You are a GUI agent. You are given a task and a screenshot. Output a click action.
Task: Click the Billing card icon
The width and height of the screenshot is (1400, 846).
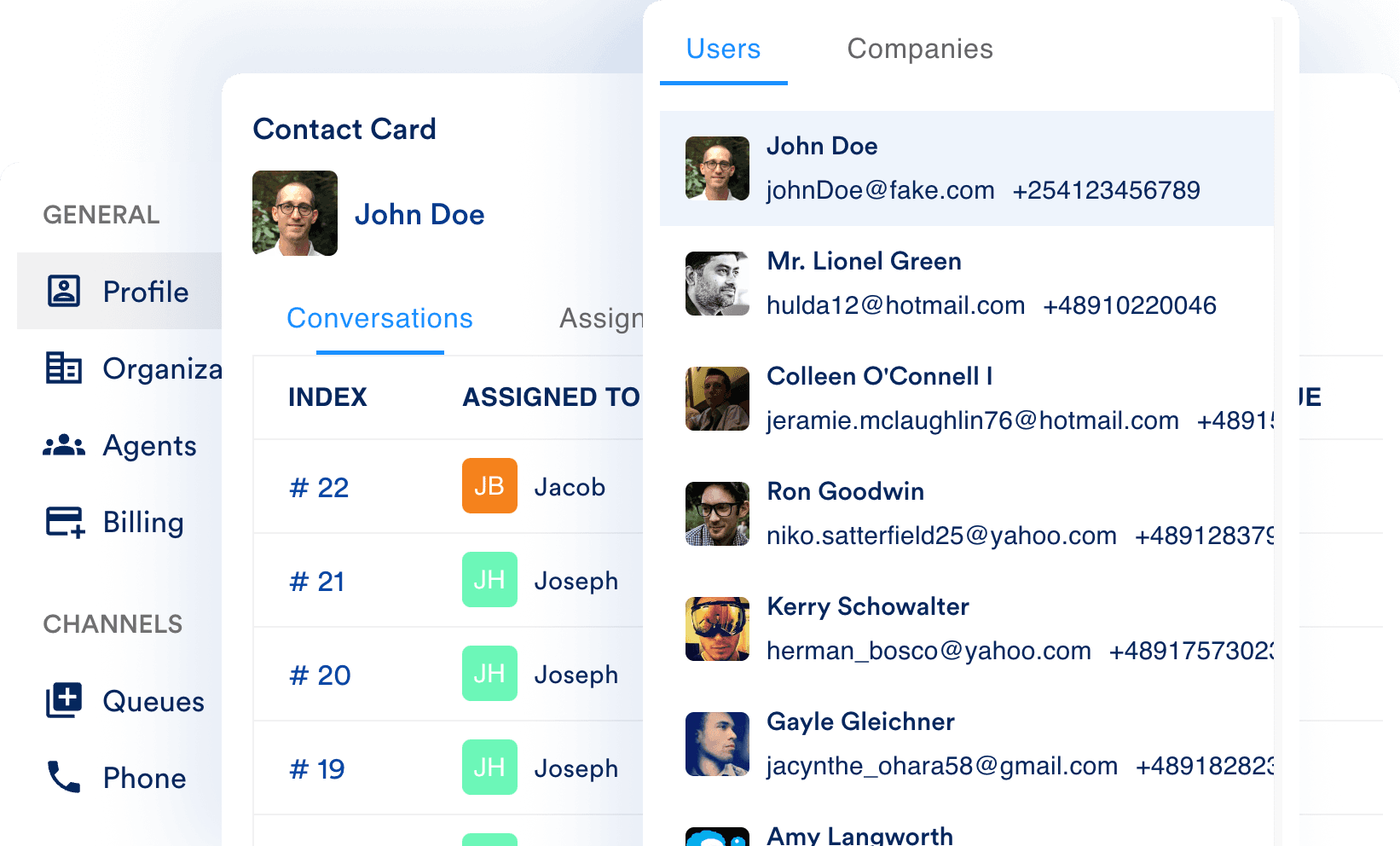pyautogui.click(x=65, y=522)
